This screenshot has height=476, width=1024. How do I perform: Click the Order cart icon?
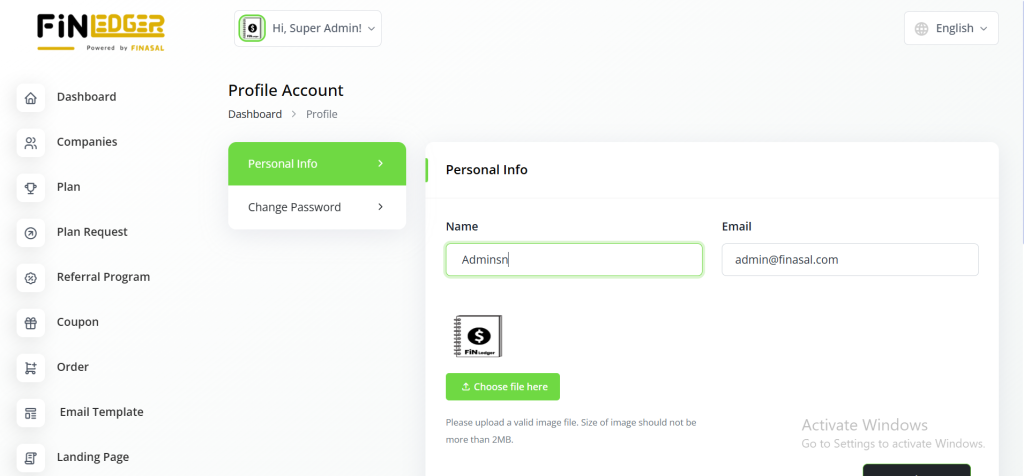pyautogui.click(x=31, y=368)
